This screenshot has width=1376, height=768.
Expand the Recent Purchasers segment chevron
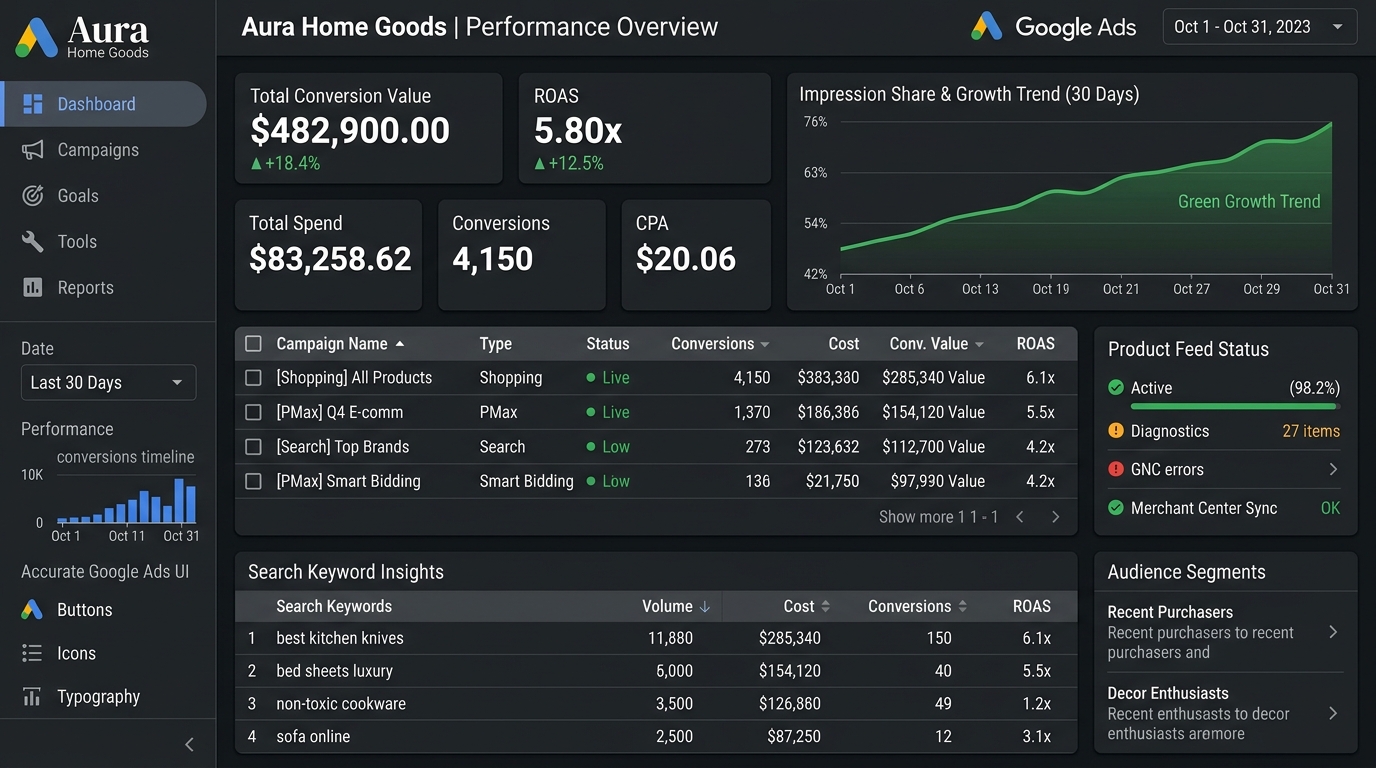point(1333,632)
